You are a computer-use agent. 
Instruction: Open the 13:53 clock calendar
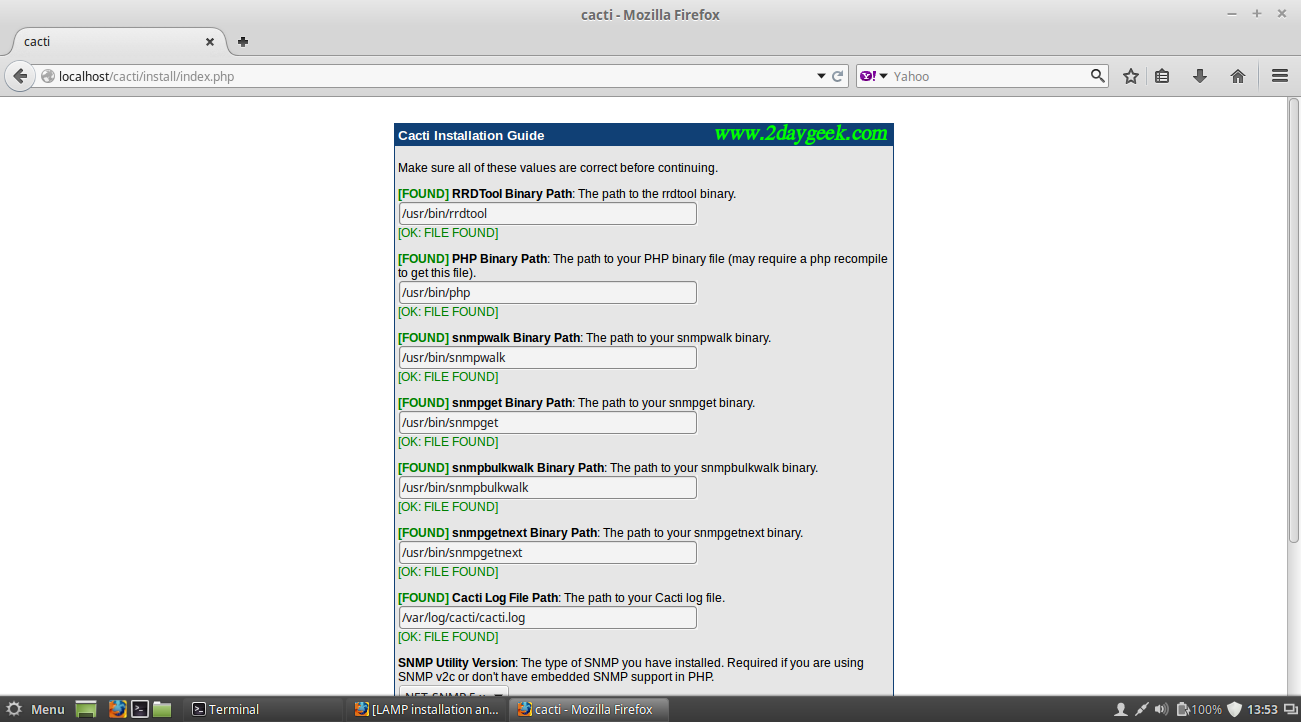1262,709
